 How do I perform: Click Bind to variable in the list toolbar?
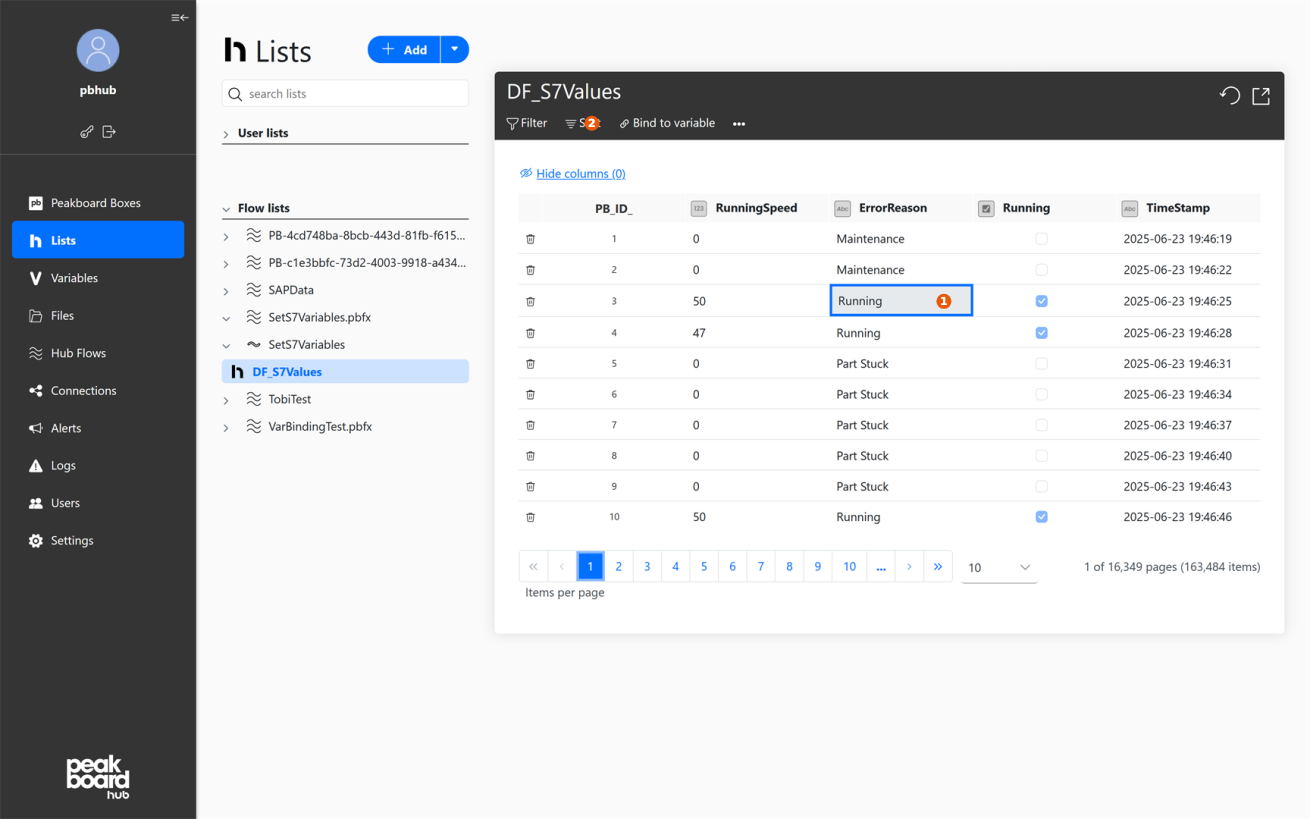coord(666,123)
